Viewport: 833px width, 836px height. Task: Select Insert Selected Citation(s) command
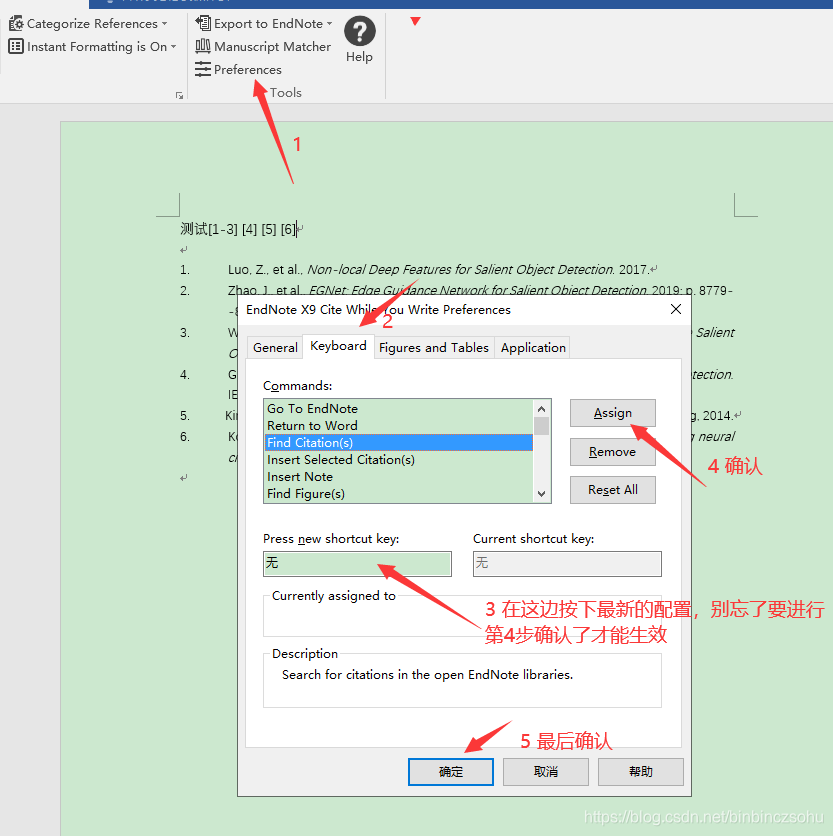398,460
